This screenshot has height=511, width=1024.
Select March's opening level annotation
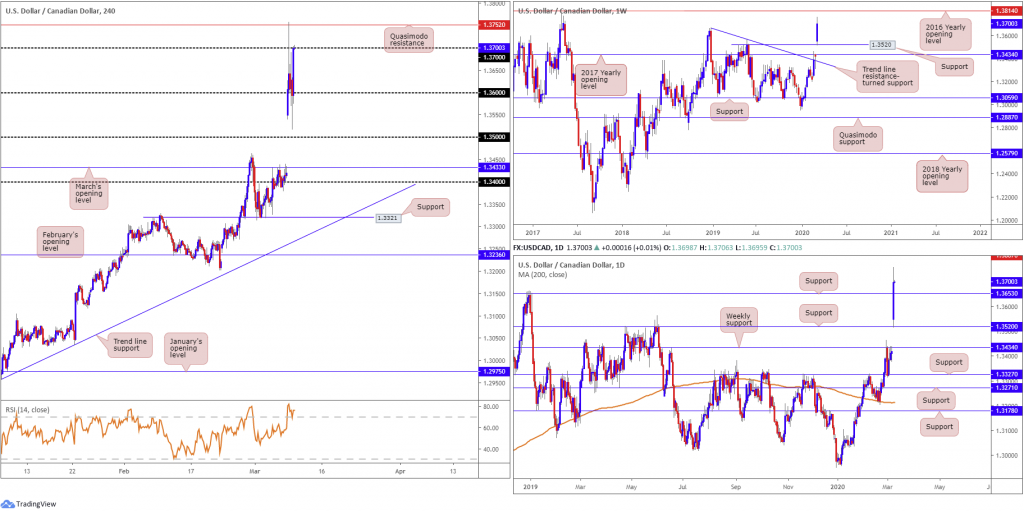click(88, 194)
